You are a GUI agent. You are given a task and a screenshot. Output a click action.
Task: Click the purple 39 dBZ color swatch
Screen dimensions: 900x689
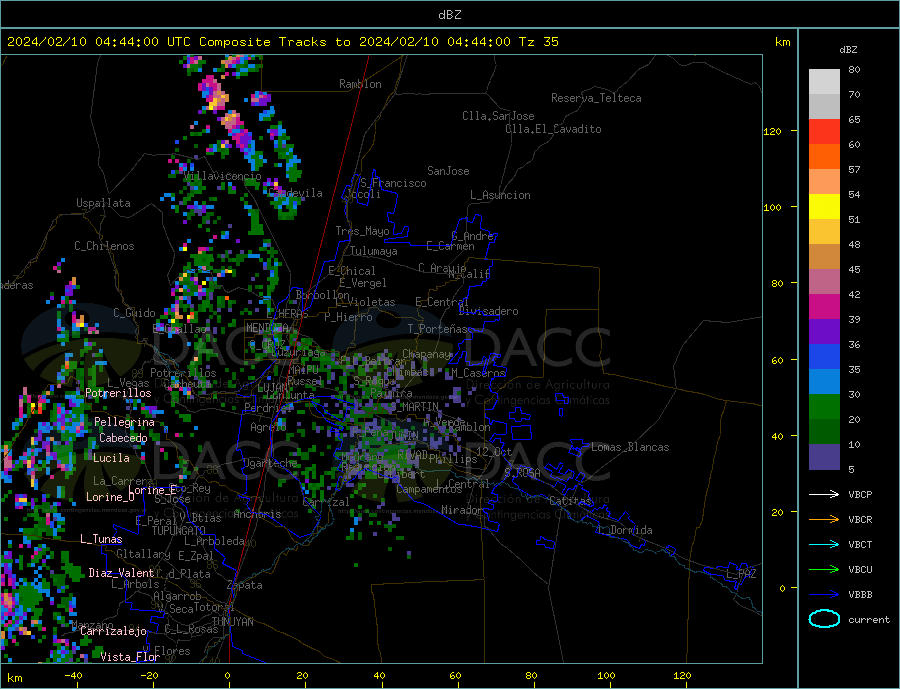pos(824,332)
